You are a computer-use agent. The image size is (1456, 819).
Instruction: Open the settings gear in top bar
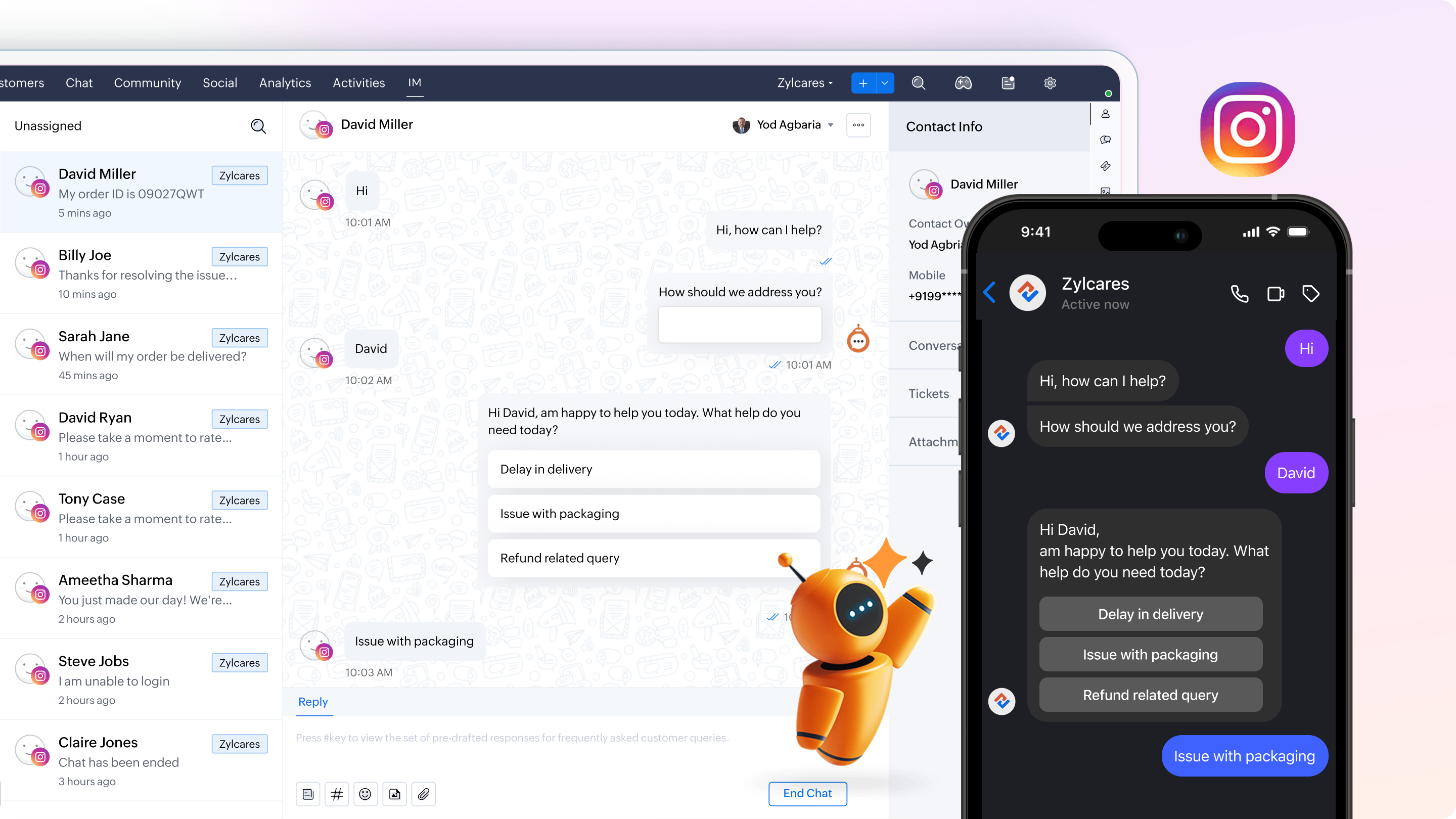tap(1050, 83)
